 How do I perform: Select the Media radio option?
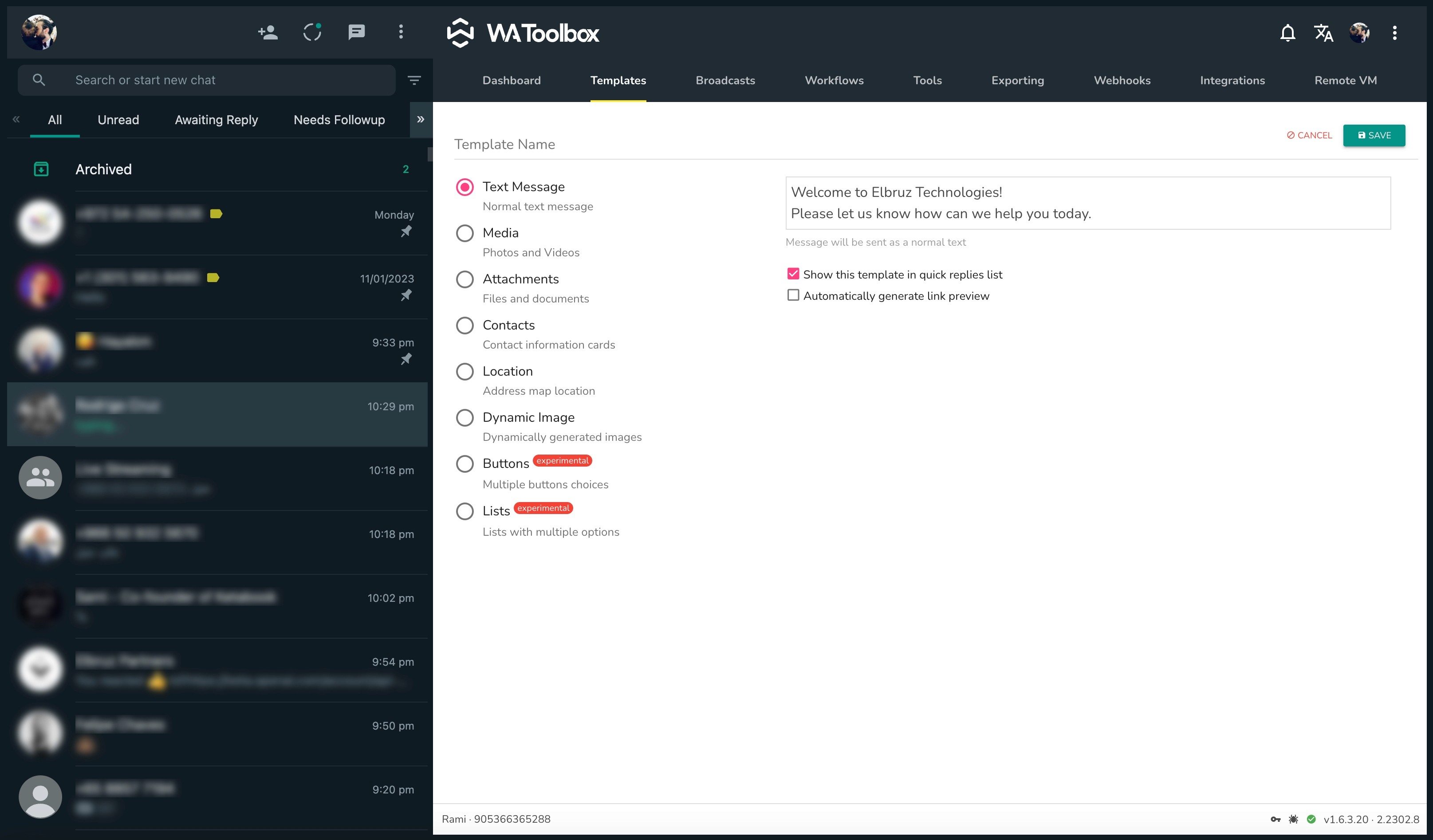465,233
